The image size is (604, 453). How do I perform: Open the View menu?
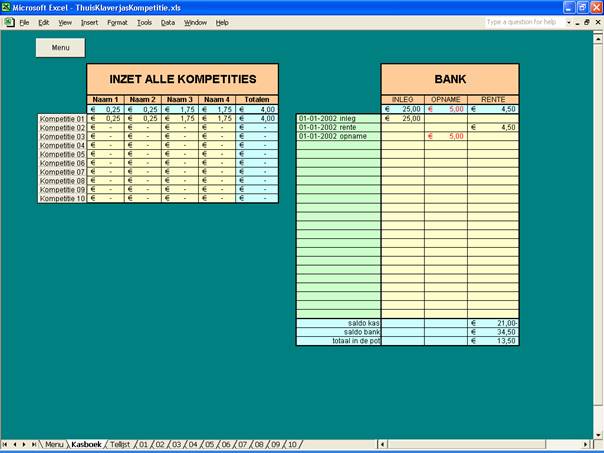[65, 23]
